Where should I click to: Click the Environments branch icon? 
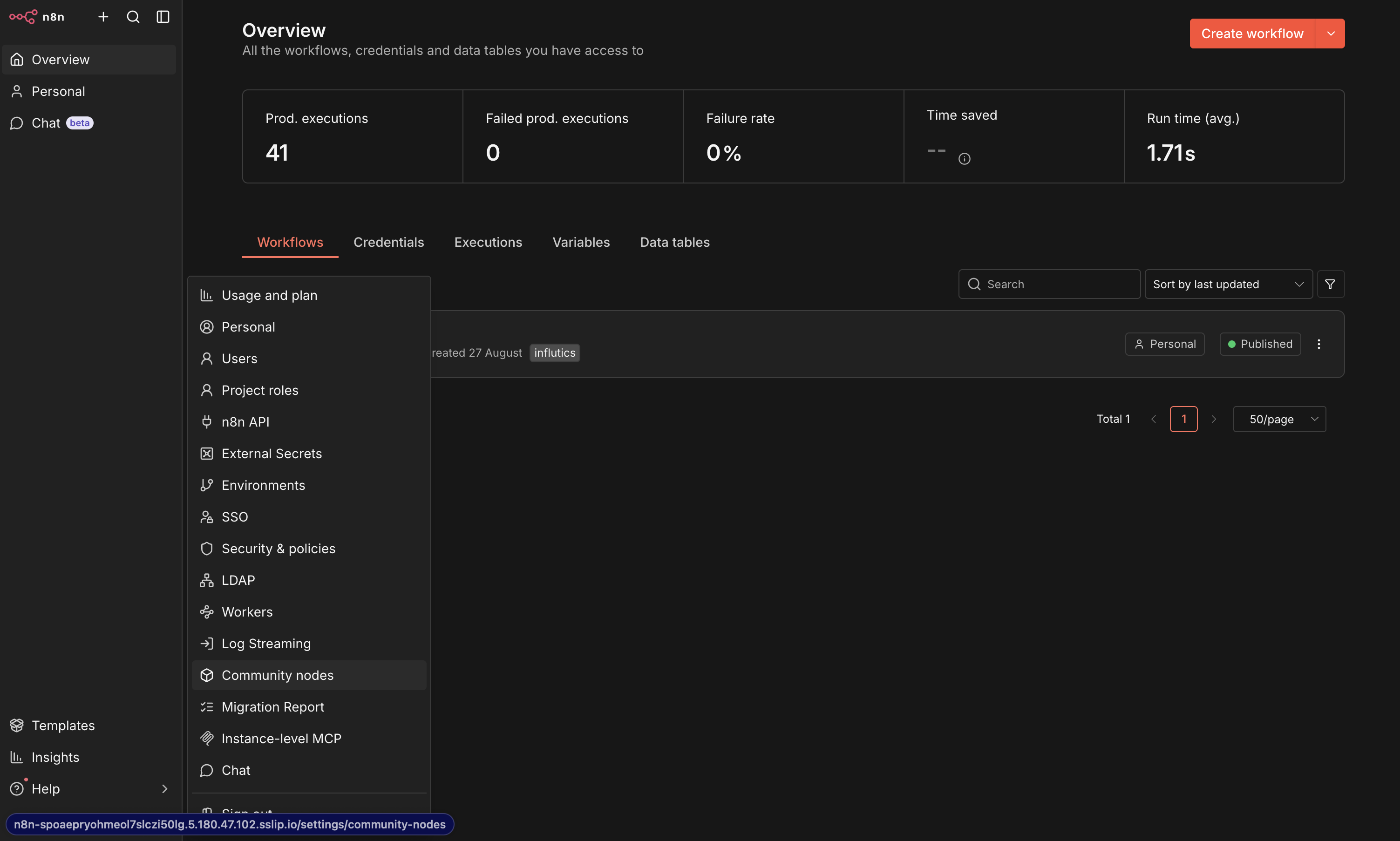tap(207, 485)
